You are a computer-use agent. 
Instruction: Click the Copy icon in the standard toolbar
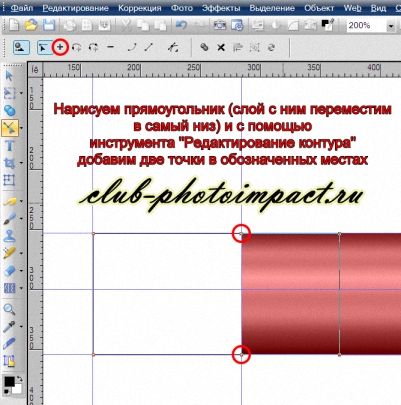pos(144,25)
